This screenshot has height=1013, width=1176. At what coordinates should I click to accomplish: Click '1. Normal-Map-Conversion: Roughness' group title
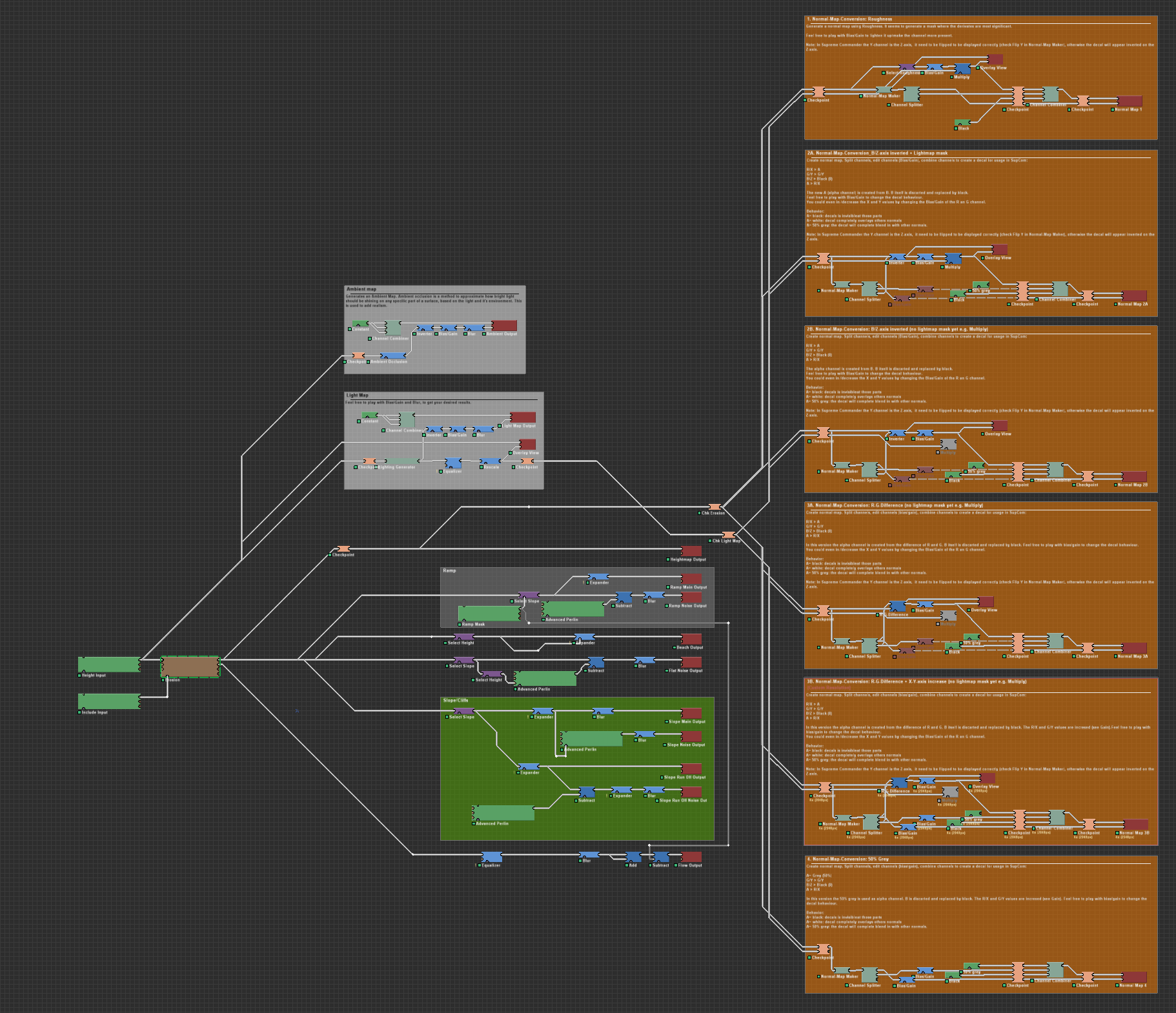[849, 19]
